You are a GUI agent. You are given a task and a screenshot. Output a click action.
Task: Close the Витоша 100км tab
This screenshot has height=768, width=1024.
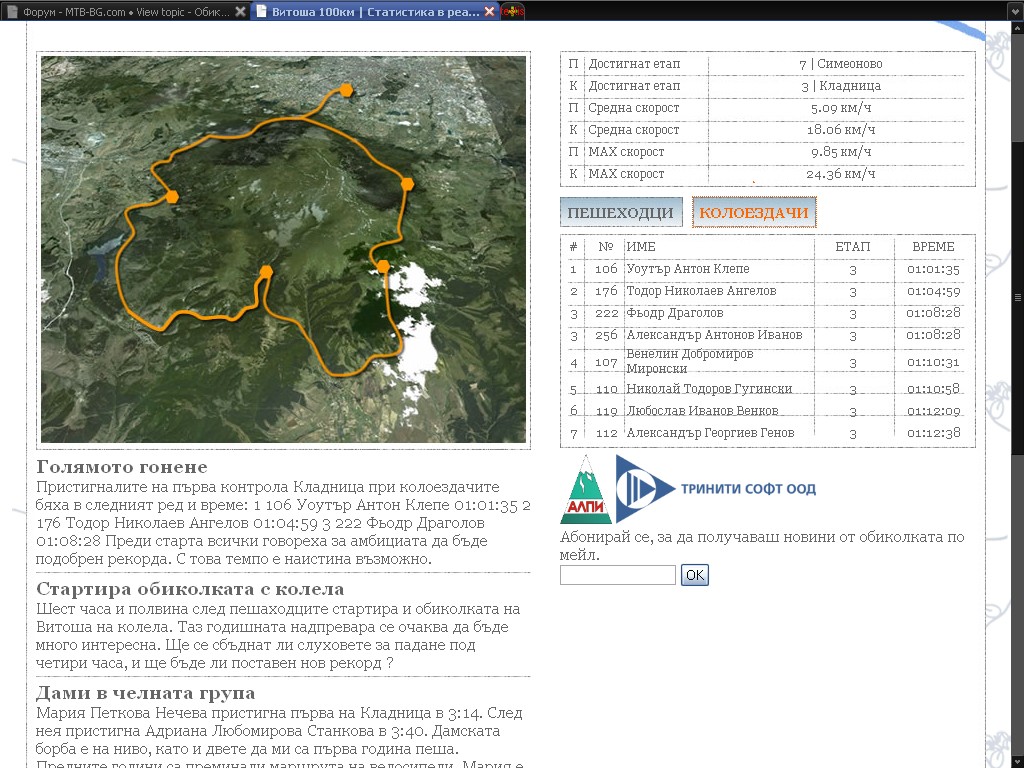(489, 12)
